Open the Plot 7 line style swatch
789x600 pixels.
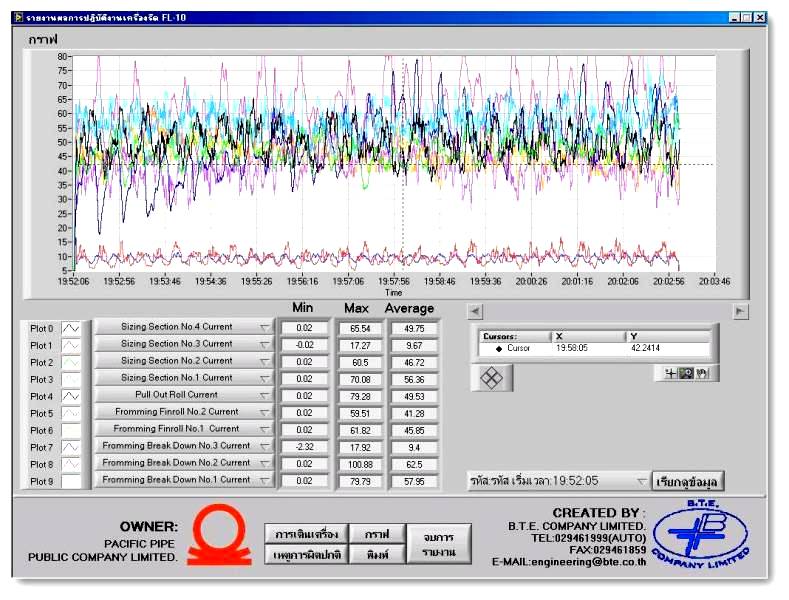coord(70,447)
